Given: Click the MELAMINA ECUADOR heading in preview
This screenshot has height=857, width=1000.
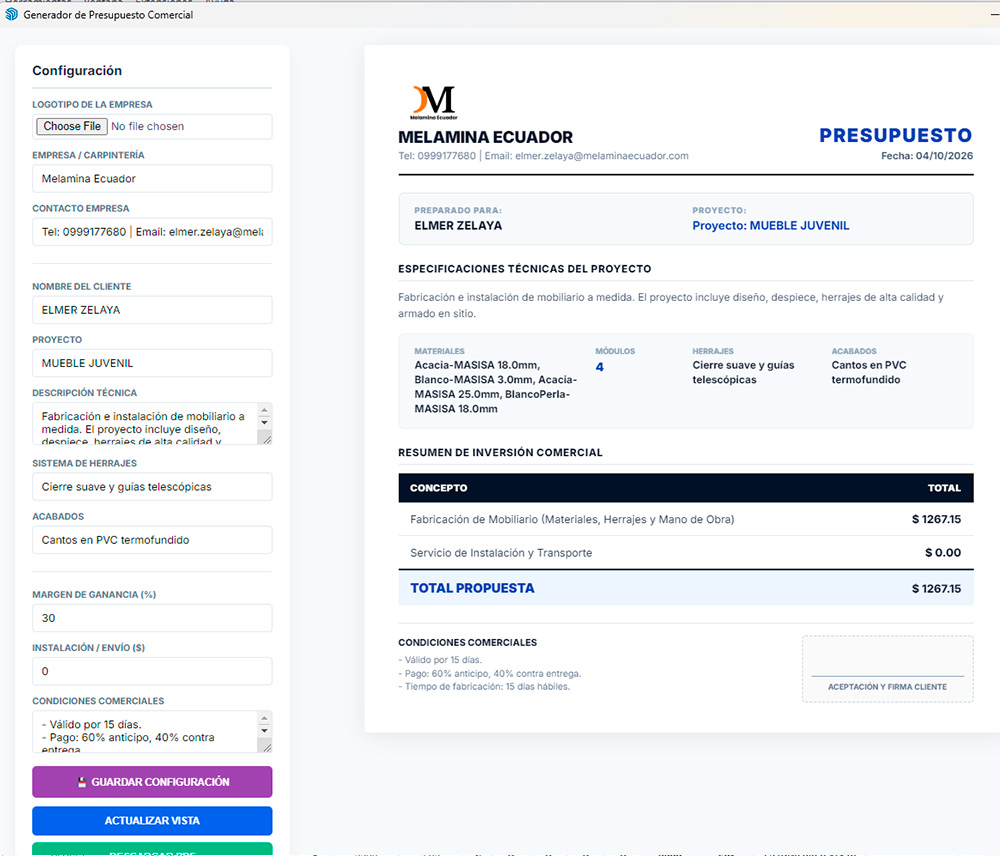Looking at the screenshot, I should click(x=485, y=137).
